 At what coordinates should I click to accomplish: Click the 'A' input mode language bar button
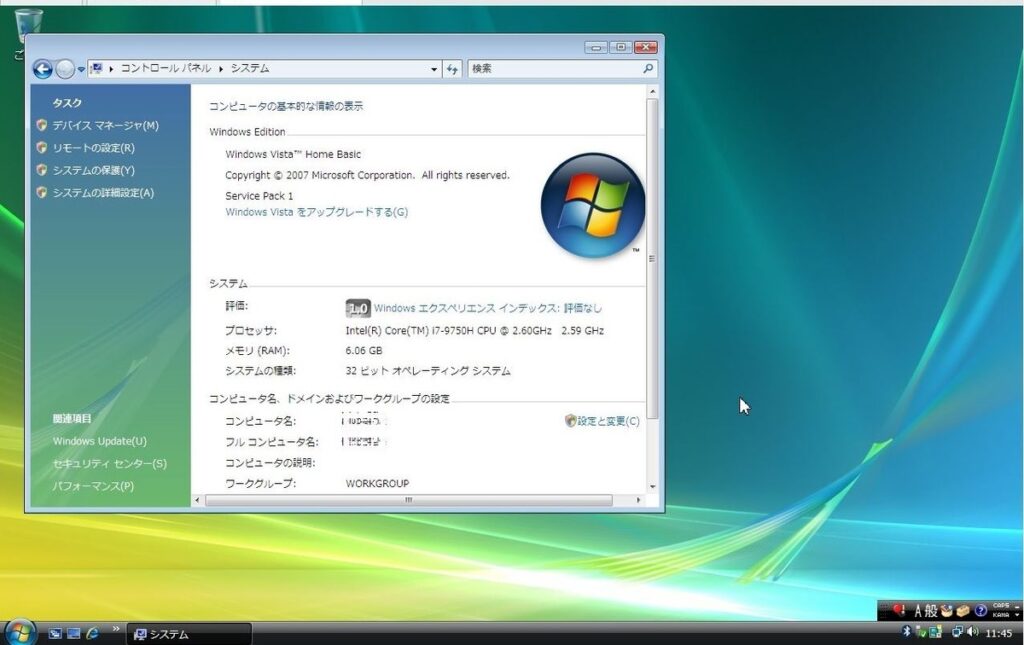coord(918,611)
